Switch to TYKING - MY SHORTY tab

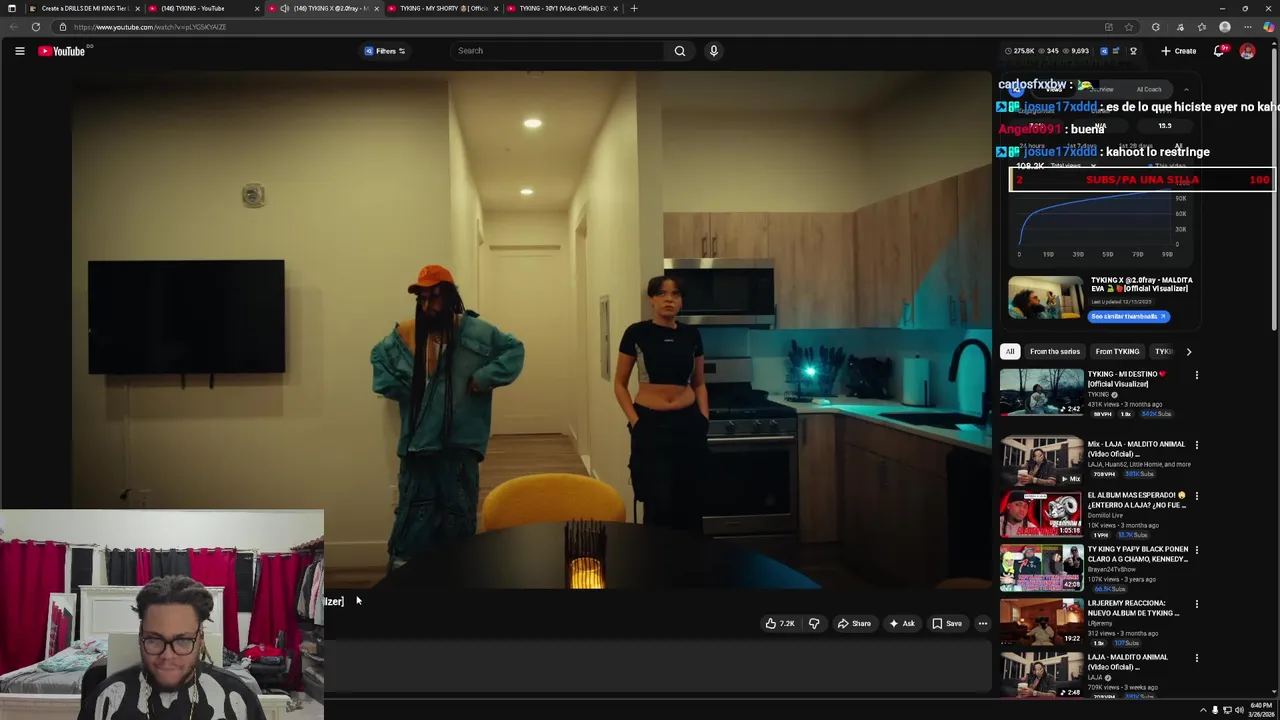click(440, 8)
